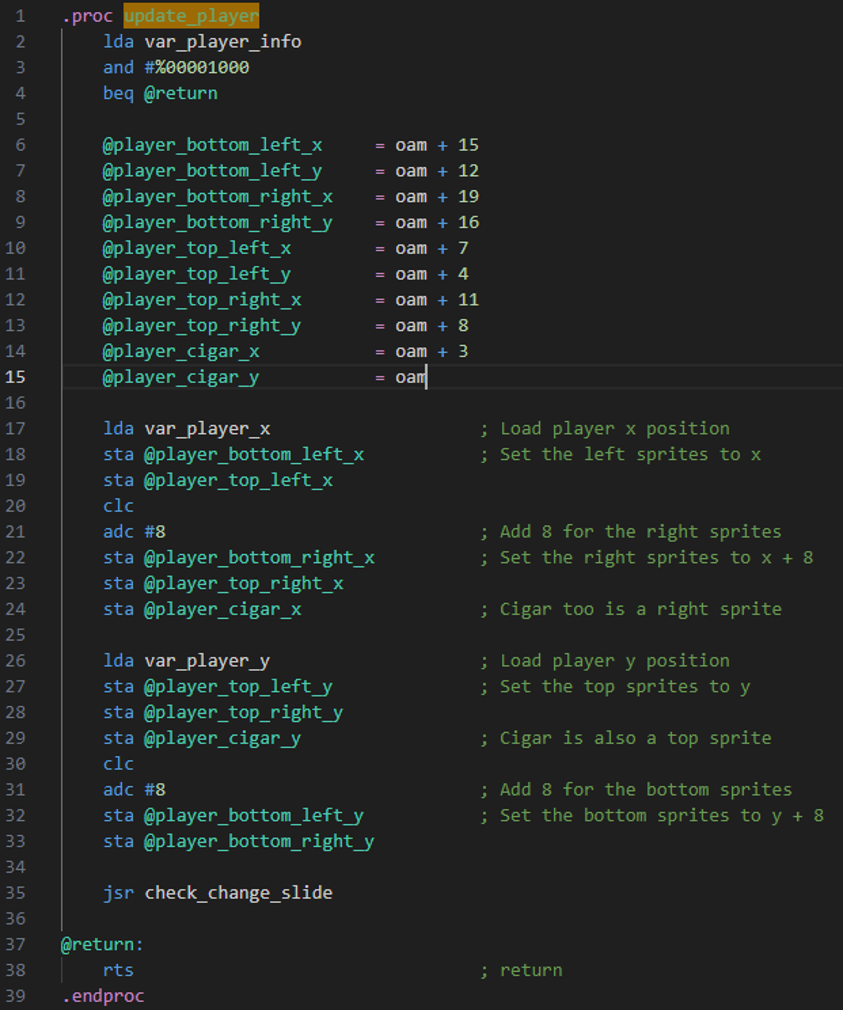843x1010 pixels.
Task: Click the number 19 in bottom_right_x definition
Action: coord(468,197)
